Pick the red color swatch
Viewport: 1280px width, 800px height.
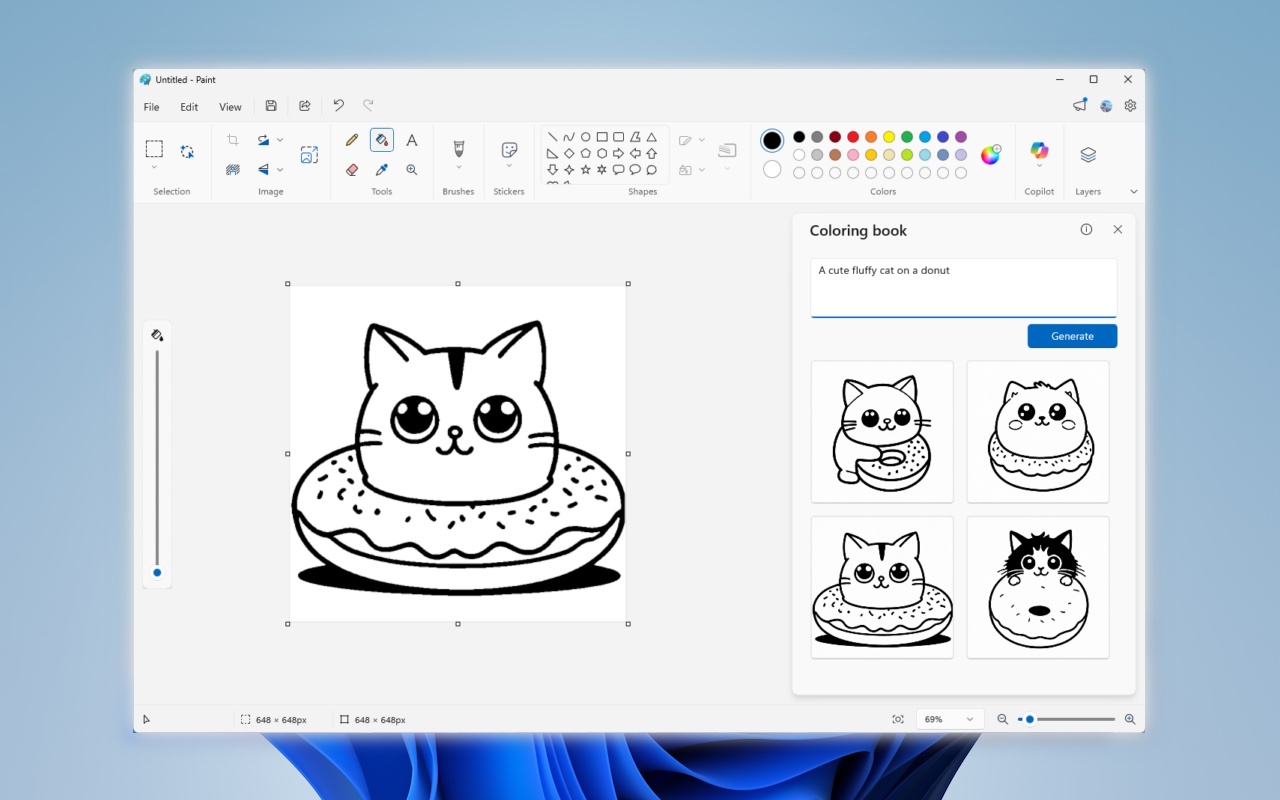[853, 137]
